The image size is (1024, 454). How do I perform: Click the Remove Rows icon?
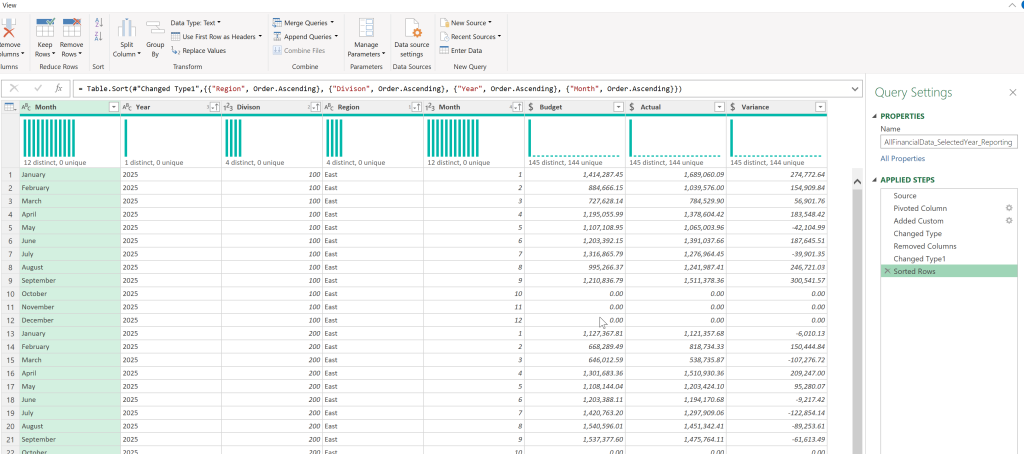71,28
